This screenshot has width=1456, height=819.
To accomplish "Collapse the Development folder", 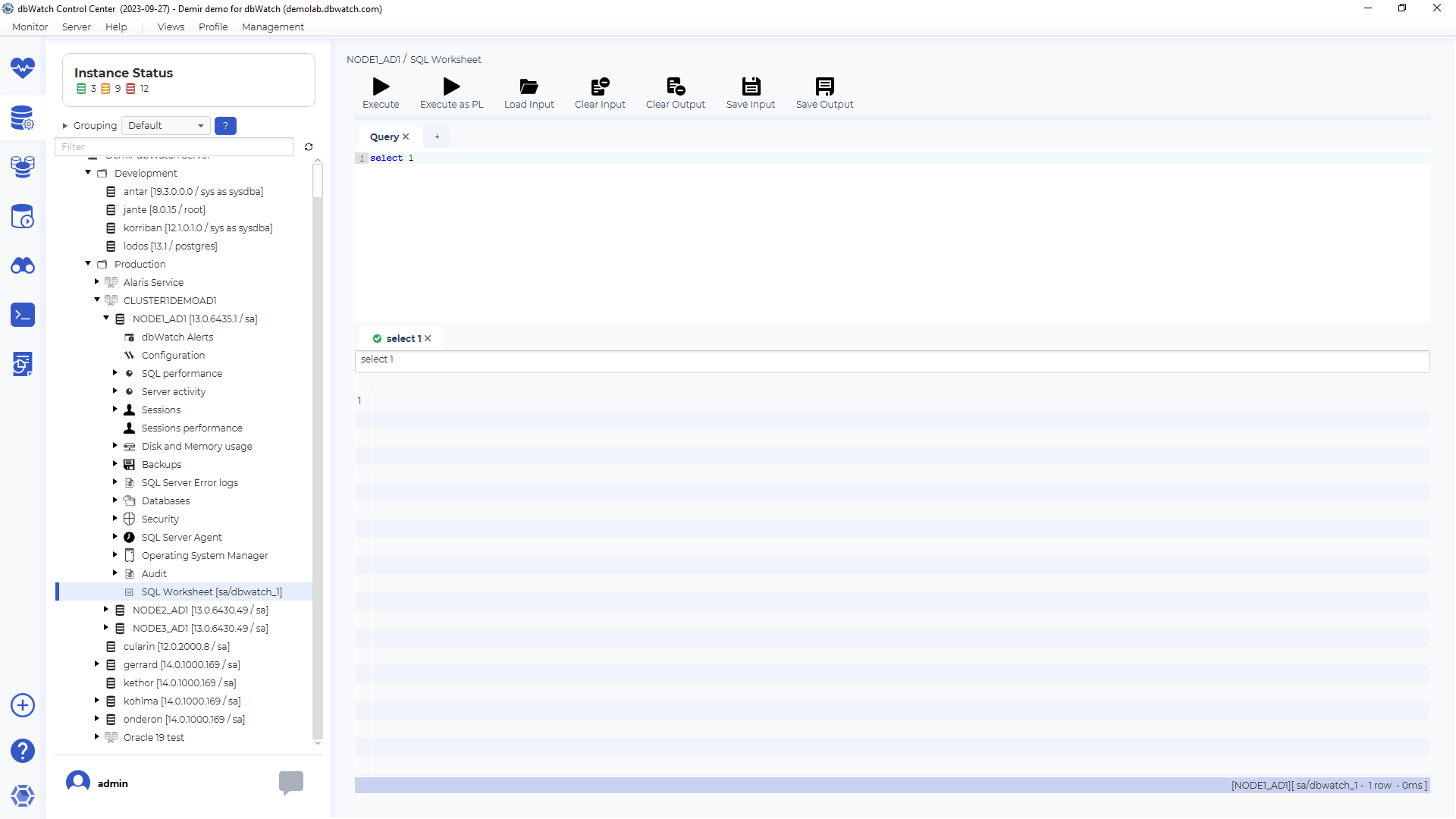I will click(x=88, y=173).
